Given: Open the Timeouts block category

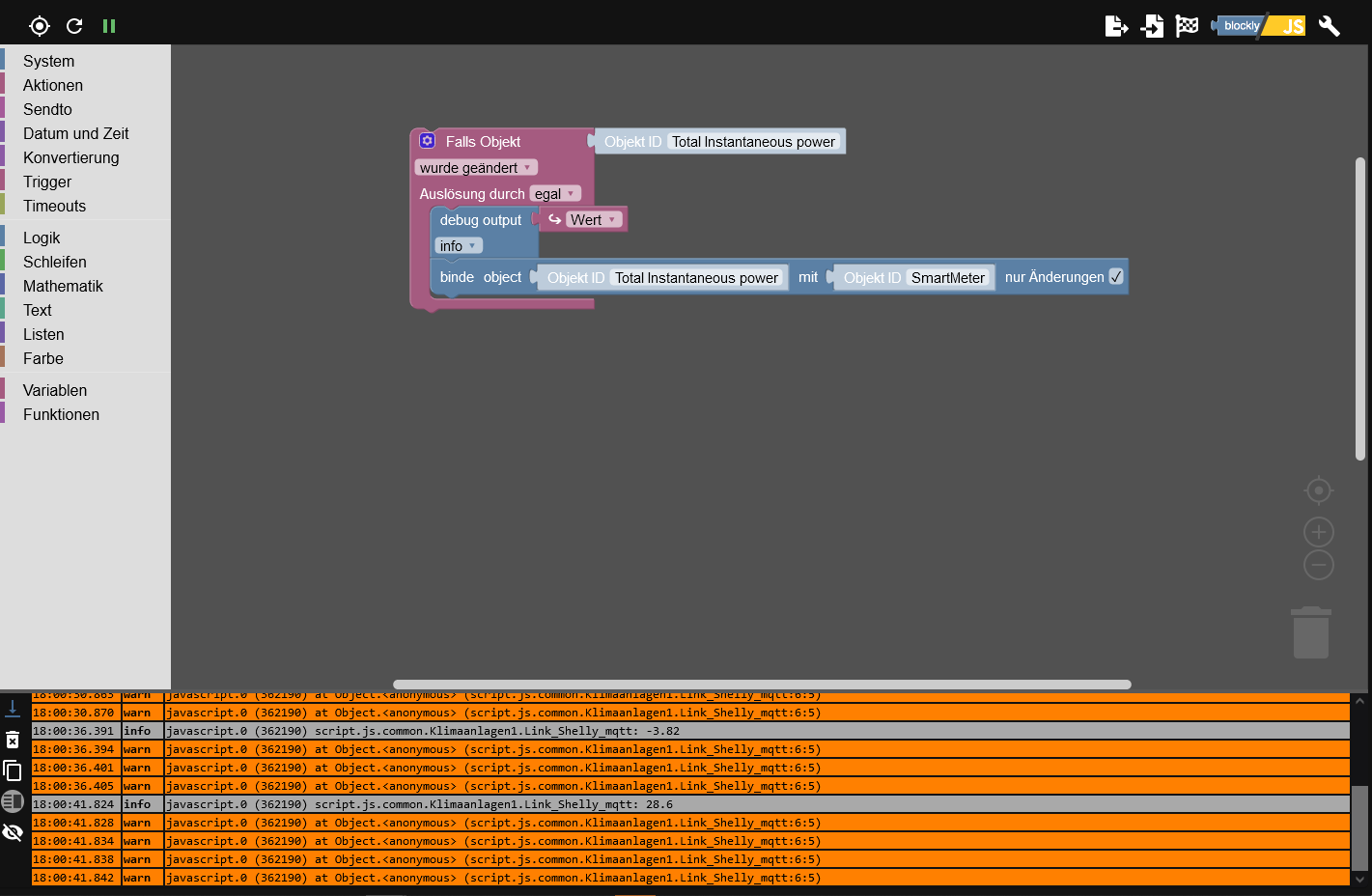Looking at the screenshot, I should 85,206.
